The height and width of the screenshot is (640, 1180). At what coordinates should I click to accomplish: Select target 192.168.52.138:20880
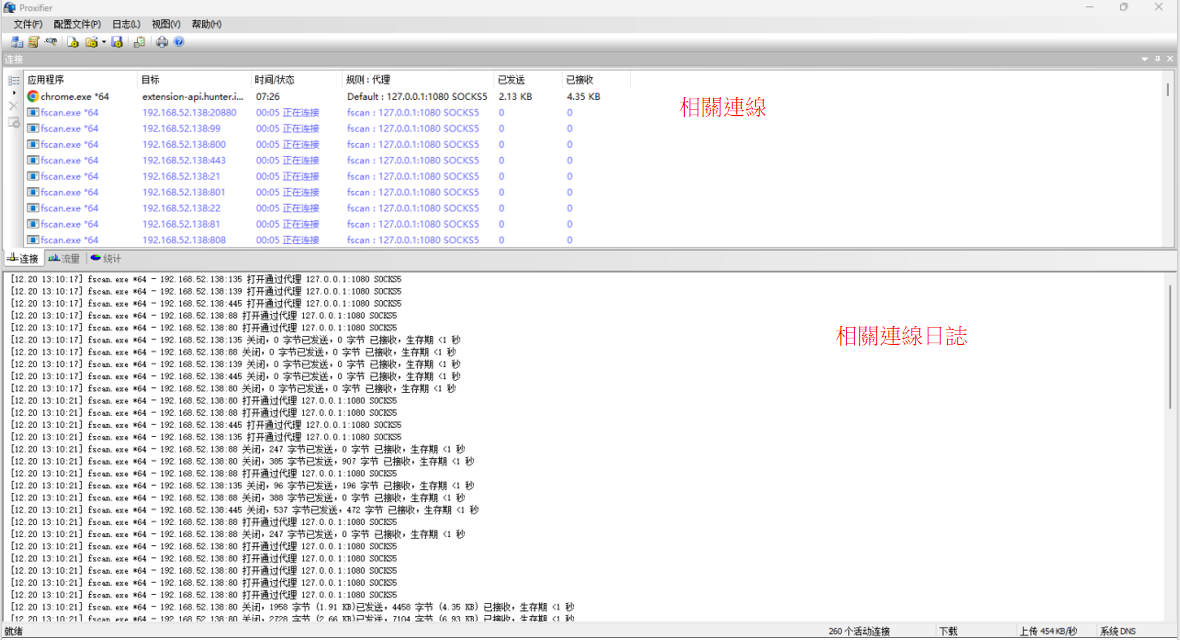(189, 112)
